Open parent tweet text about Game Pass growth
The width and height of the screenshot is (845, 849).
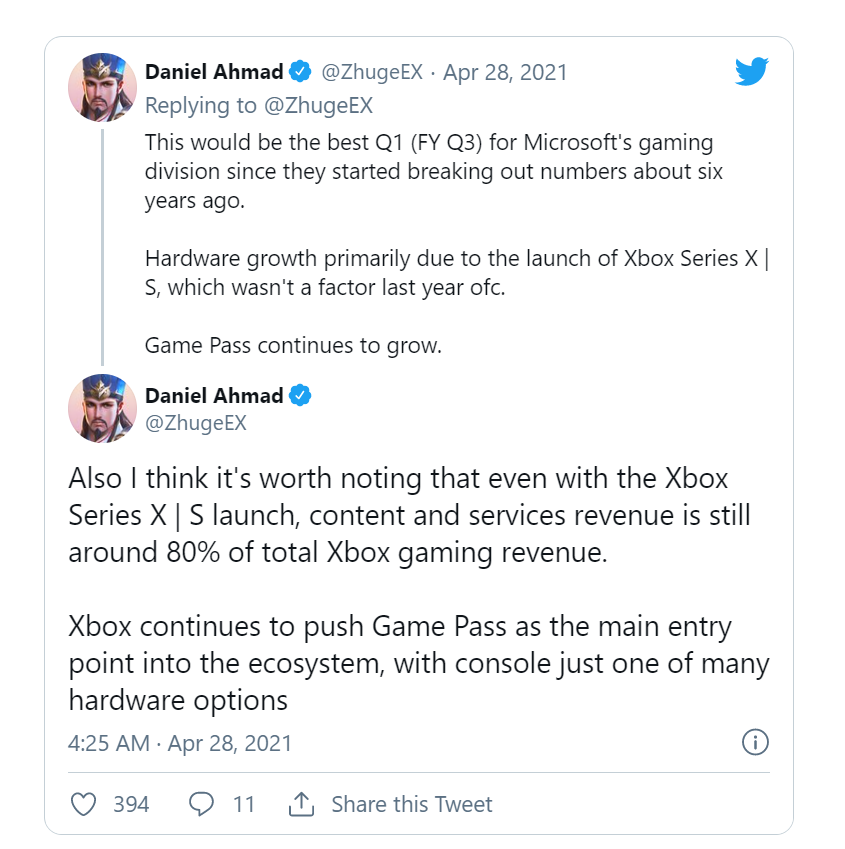[293, 346]
